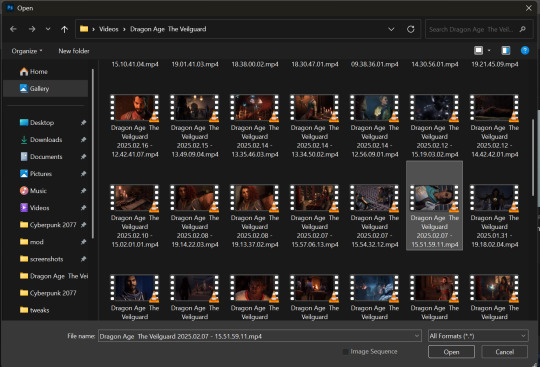Click file name 15.10.41.04.mp4
This screenshot has width=540, height=367.
(x=135, y=64)
